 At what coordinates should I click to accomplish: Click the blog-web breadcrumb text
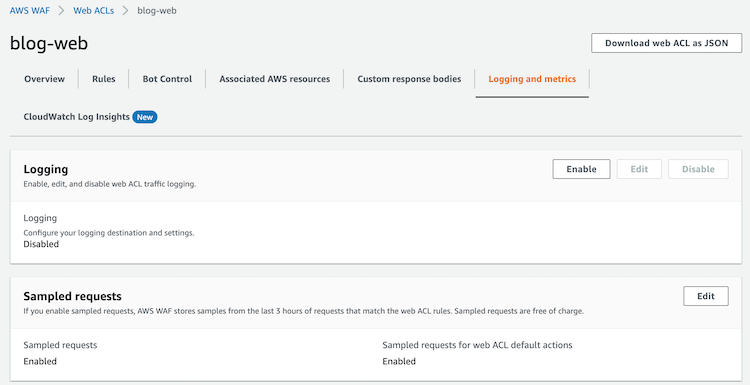(157, 11)
